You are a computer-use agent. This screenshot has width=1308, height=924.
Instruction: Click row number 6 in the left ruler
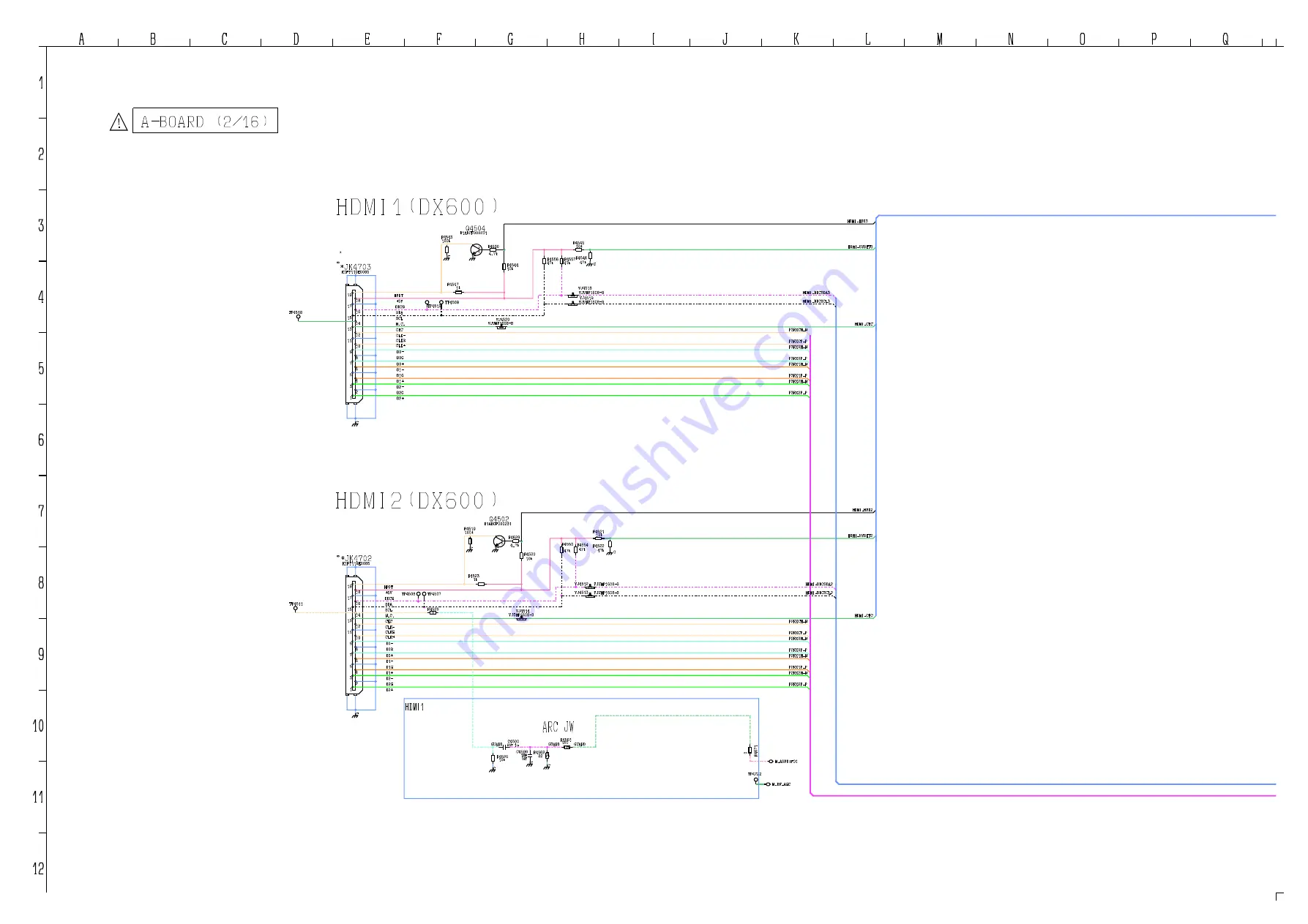pos(41,440)
